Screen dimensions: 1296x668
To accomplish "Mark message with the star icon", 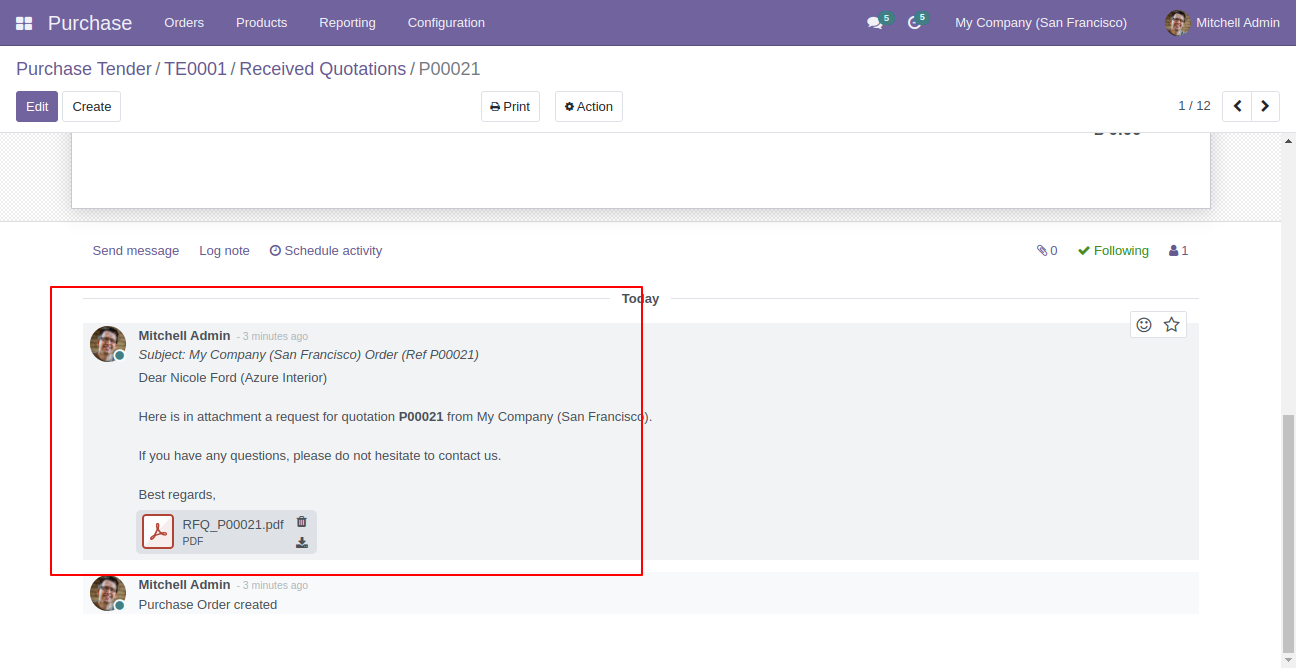I will 1172,324.
